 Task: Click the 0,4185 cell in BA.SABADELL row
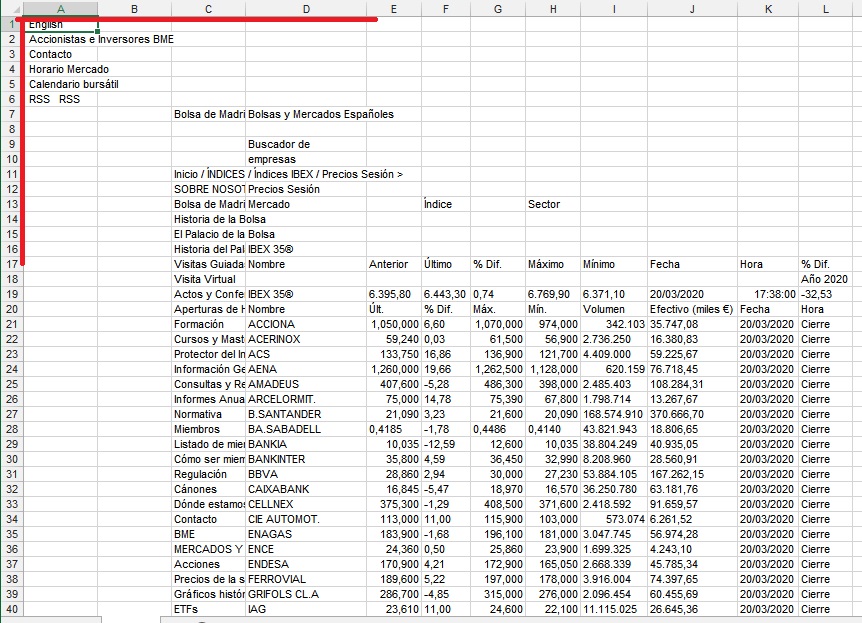point(394,429)
